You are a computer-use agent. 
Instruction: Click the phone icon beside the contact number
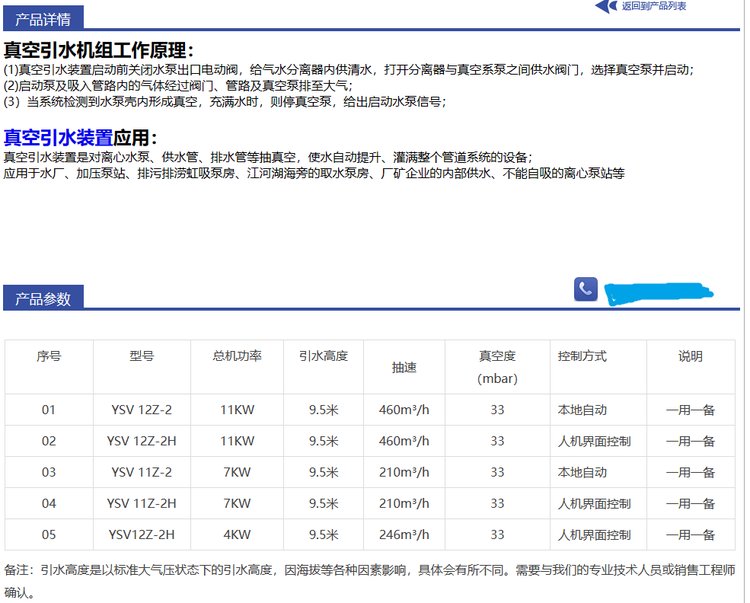[586, 289]
